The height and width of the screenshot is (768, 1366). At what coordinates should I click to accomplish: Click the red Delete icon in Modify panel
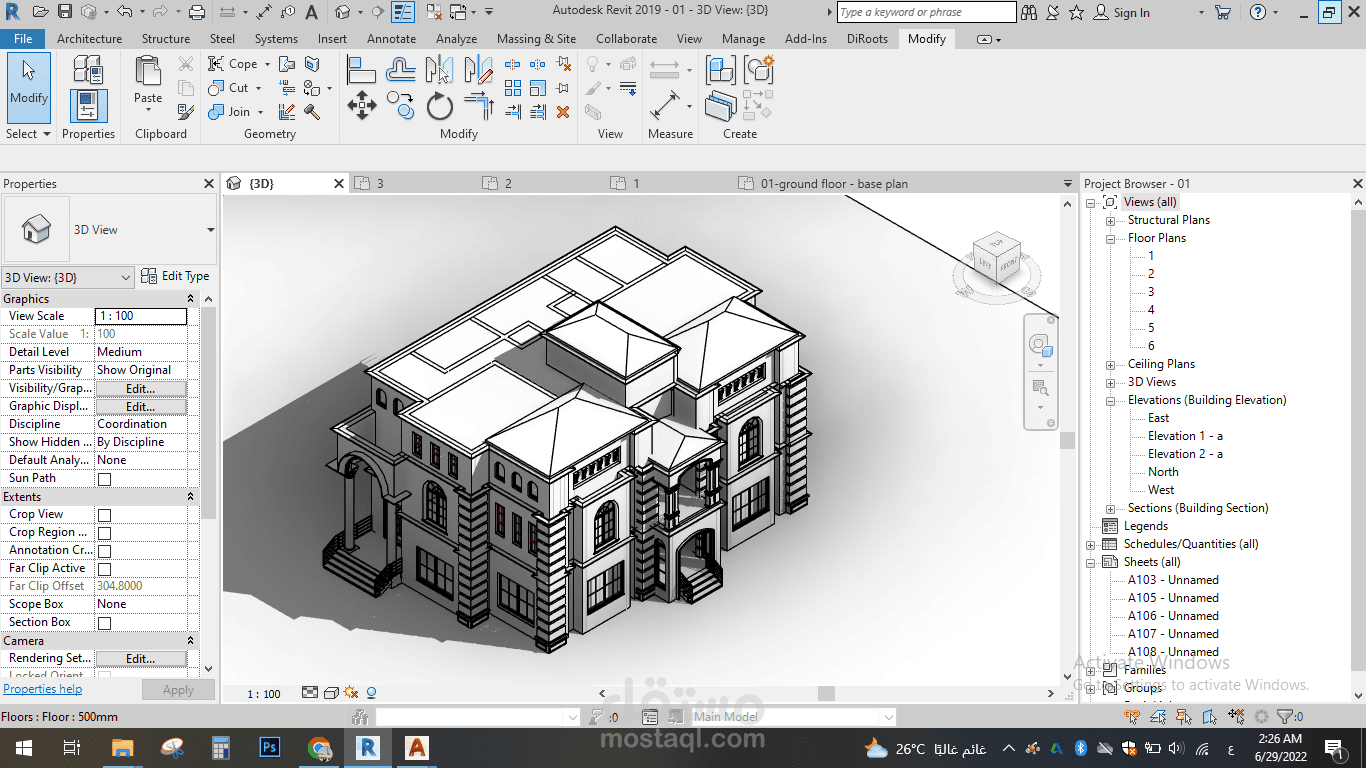coord(563,112)
